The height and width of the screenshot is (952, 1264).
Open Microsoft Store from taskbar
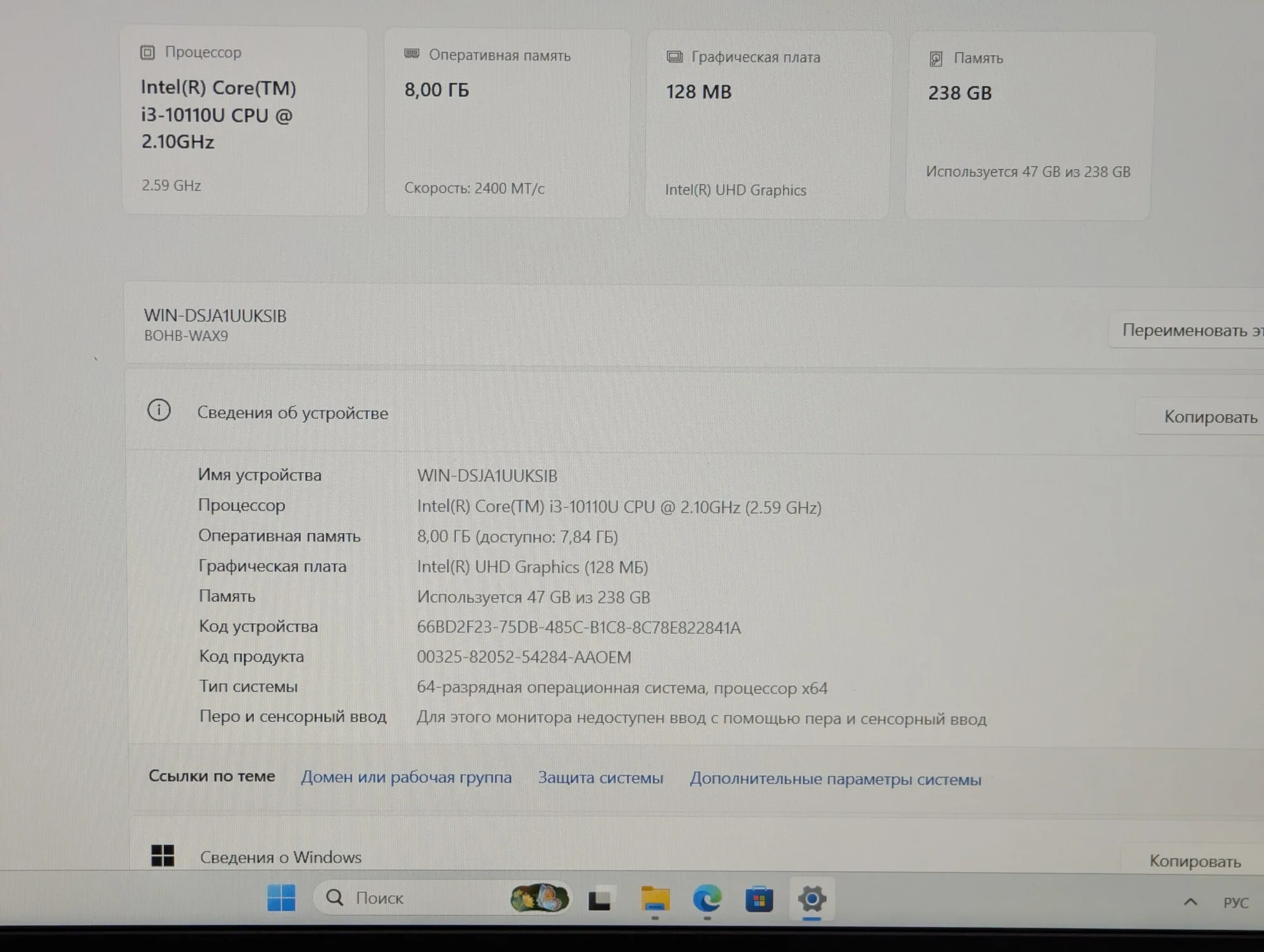click(759, 899)
